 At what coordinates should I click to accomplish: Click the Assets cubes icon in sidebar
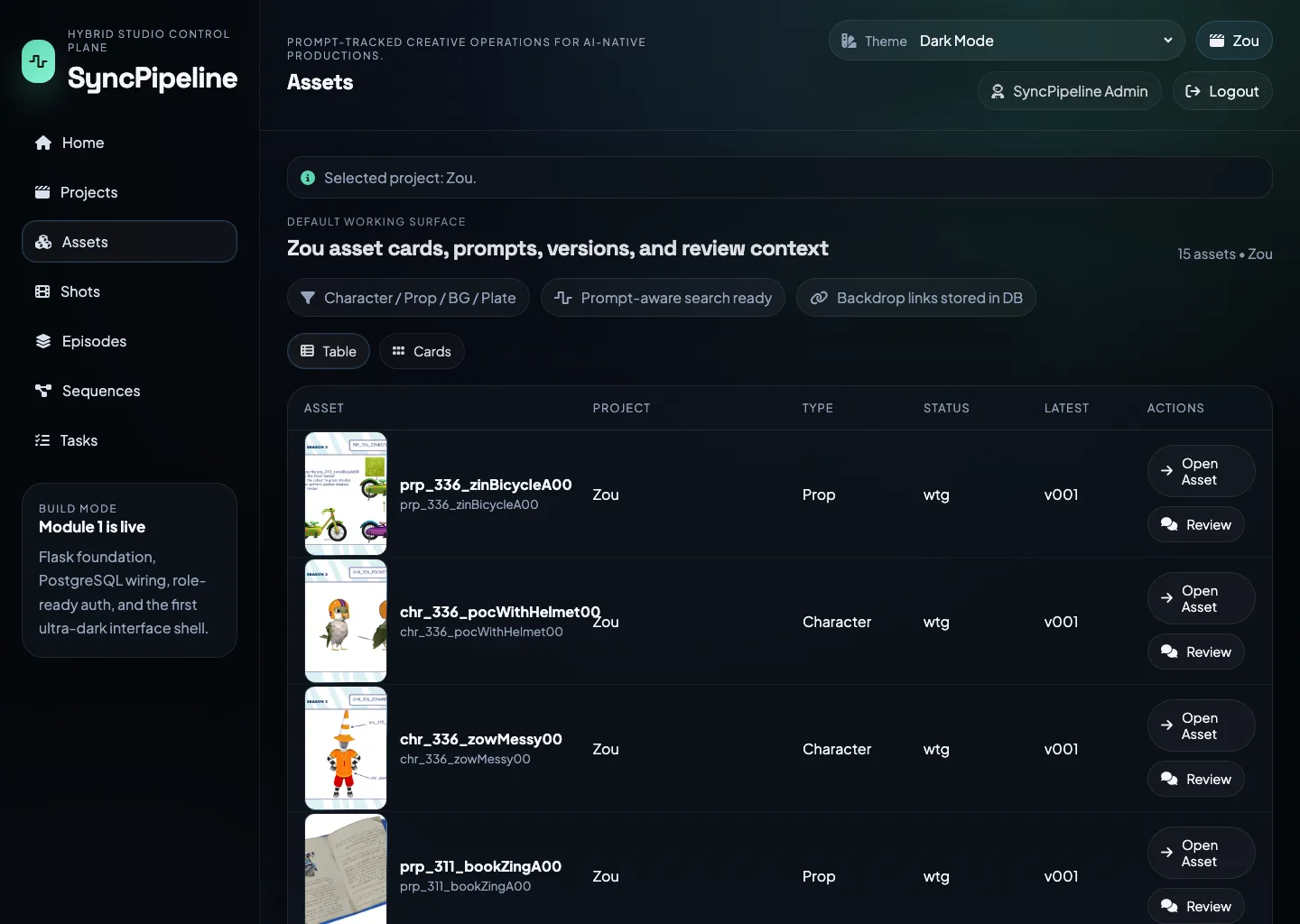(x=43, y=242)
